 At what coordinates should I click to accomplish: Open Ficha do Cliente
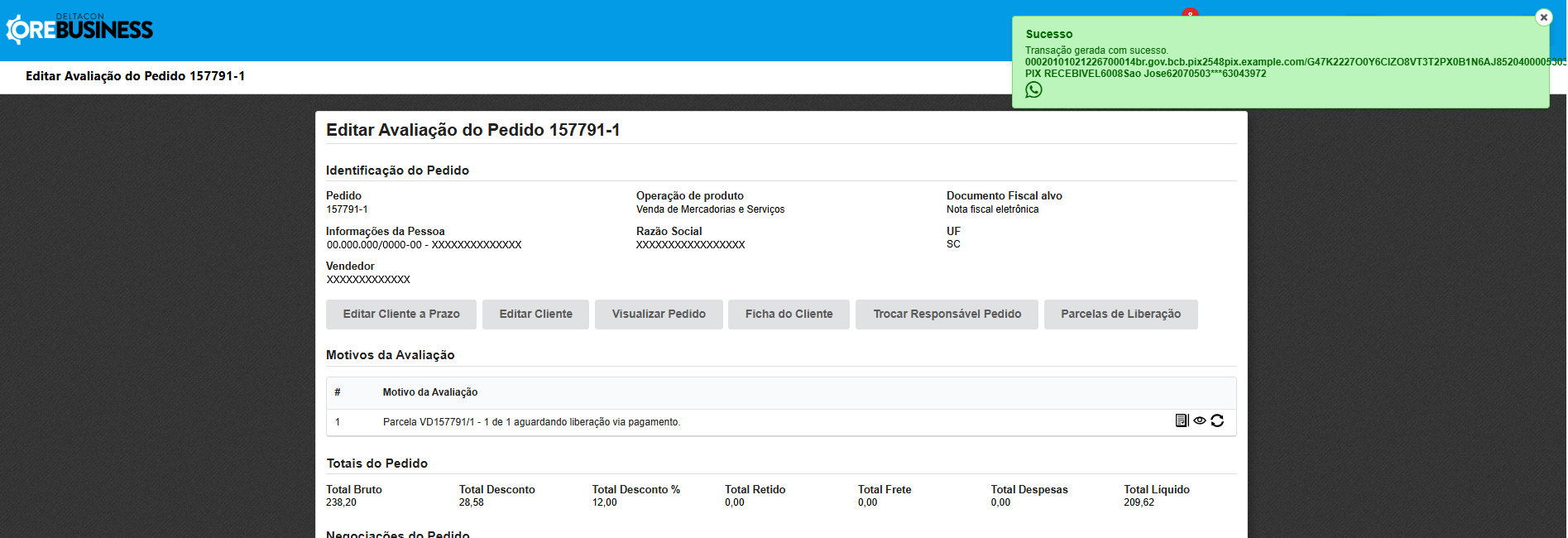point(789,315)
